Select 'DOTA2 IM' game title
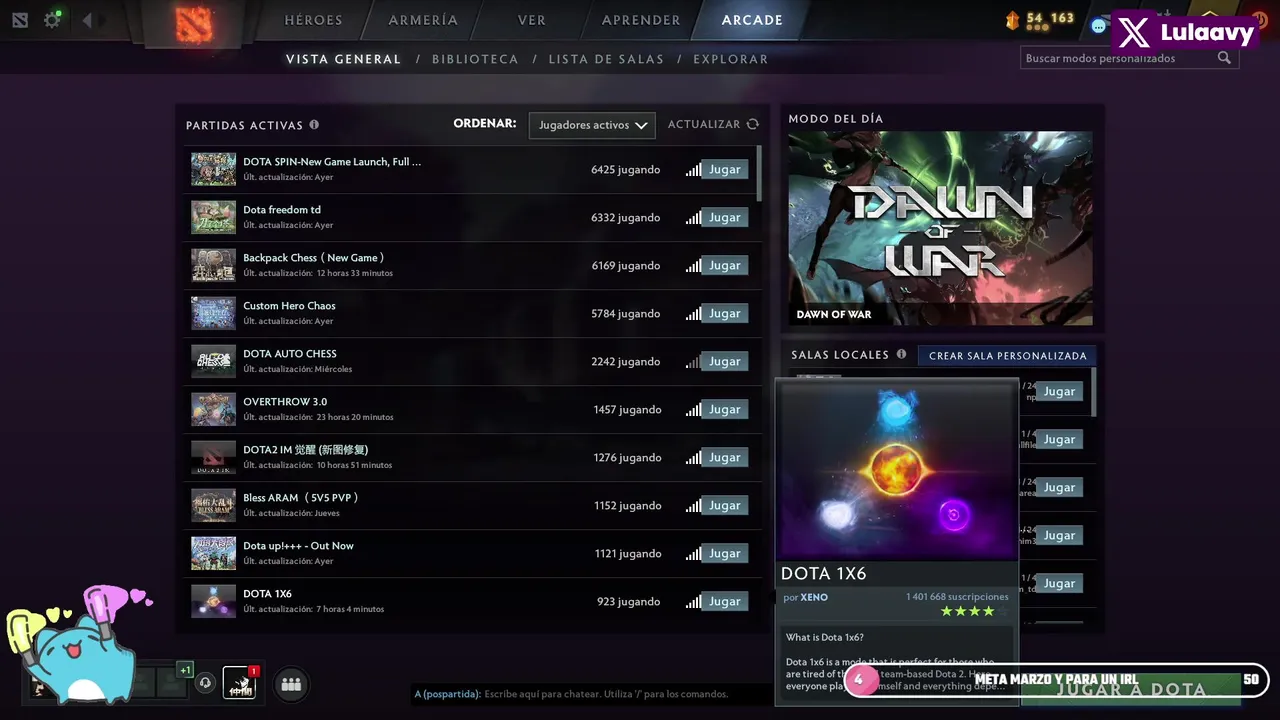Screen dimensions: 1280x720 point(305,450)
